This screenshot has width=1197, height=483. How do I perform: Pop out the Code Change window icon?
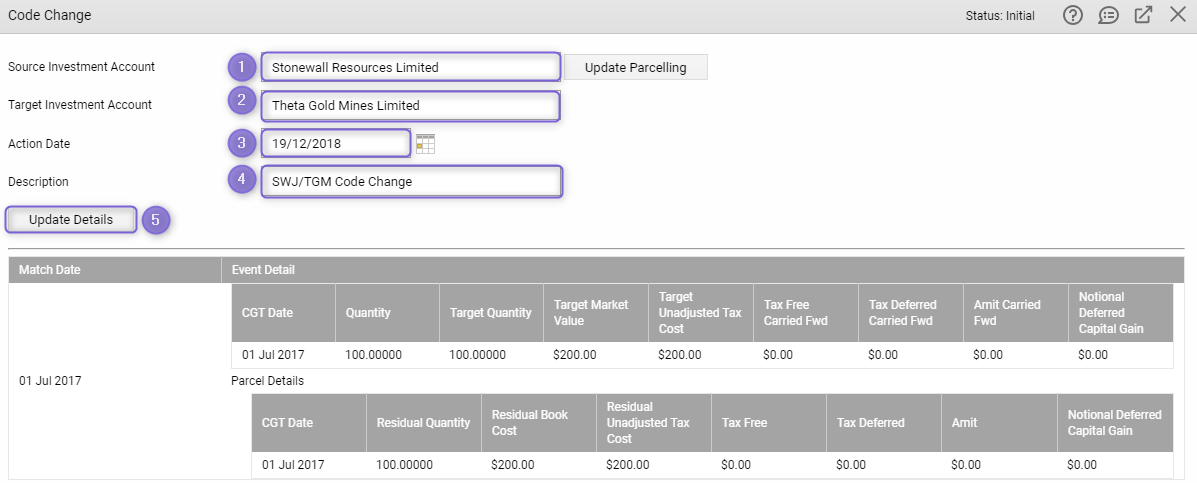tap(1143, 15)
